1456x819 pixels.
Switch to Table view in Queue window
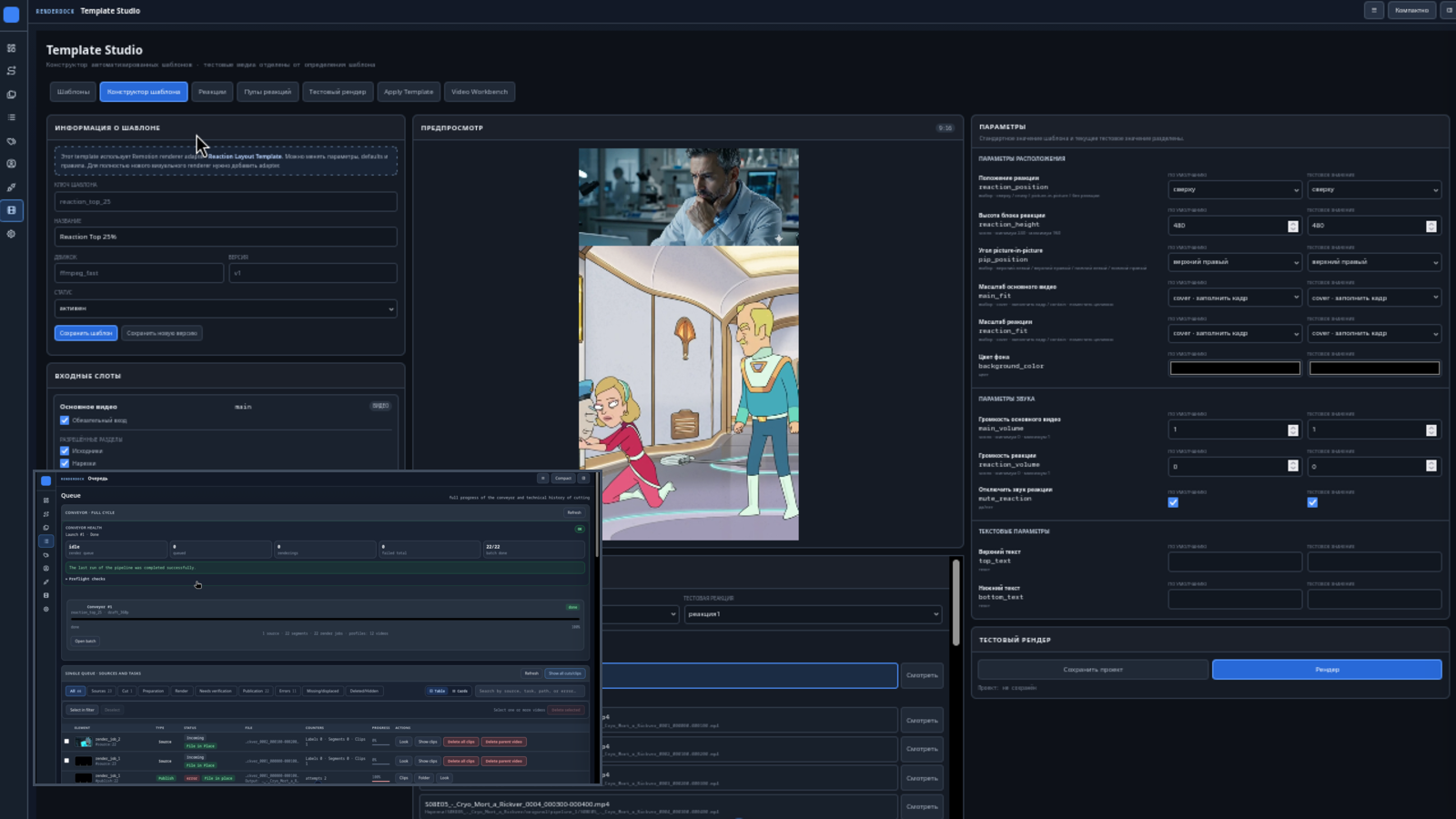(438, 691)
